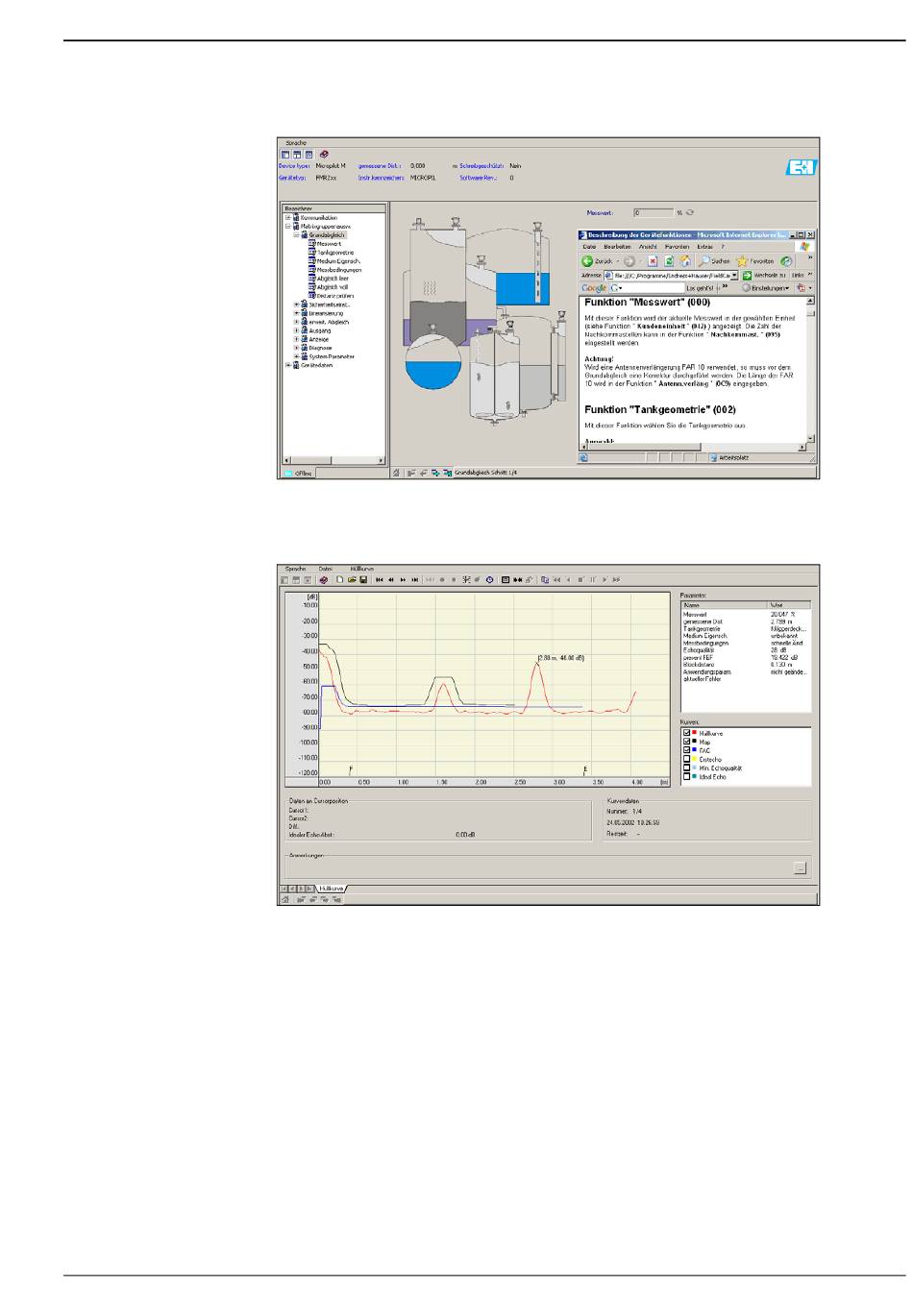Enable the Ideal Echo checkbox
913x1316 pixels.
687,777
